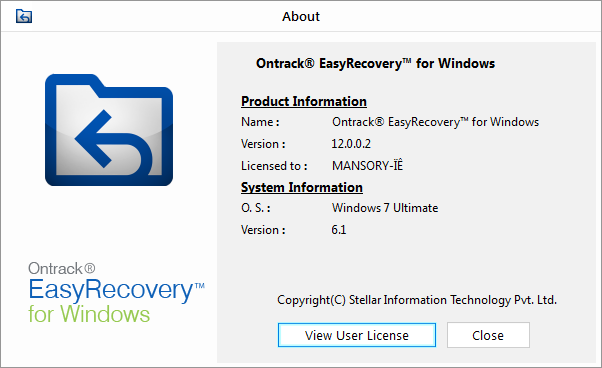Click the bold Ontrack EasyRecovery for Windows title
602x368 pixels.
(375, 63)
